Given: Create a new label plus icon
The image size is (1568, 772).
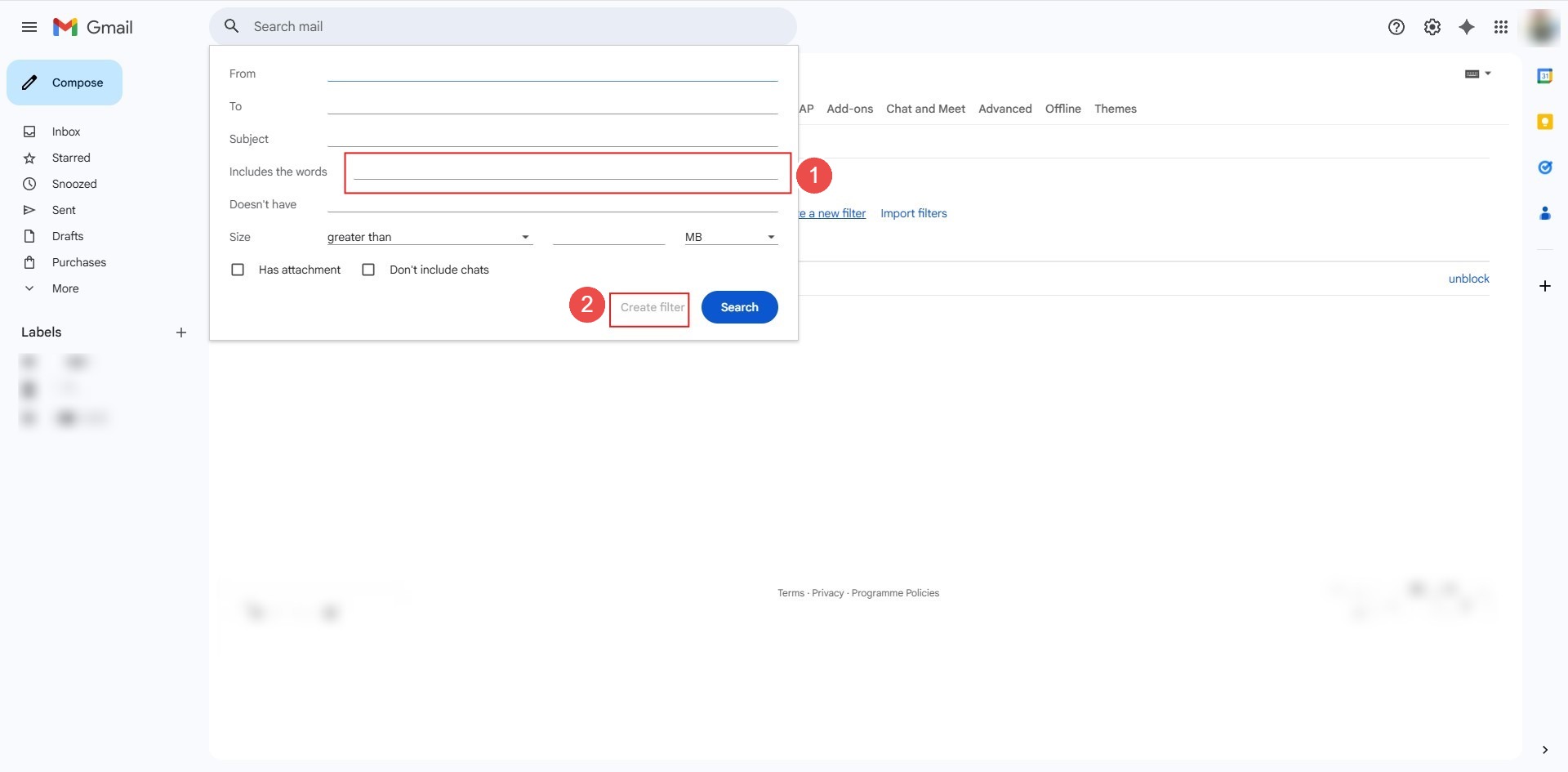Looking at the screenshot, I should tap(181, 332).
